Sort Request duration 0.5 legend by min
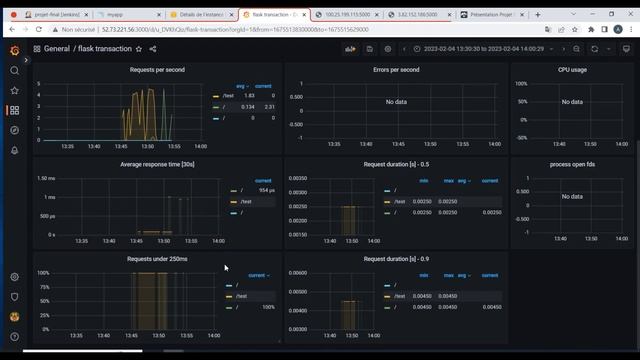This screenshot has height=360, width=640. click(424, 181)
